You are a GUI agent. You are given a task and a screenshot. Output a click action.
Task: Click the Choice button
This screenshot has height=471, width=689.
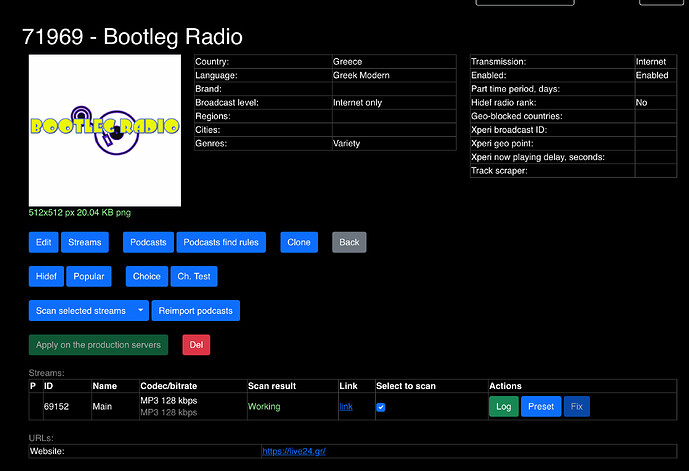[x=146, y=276]
